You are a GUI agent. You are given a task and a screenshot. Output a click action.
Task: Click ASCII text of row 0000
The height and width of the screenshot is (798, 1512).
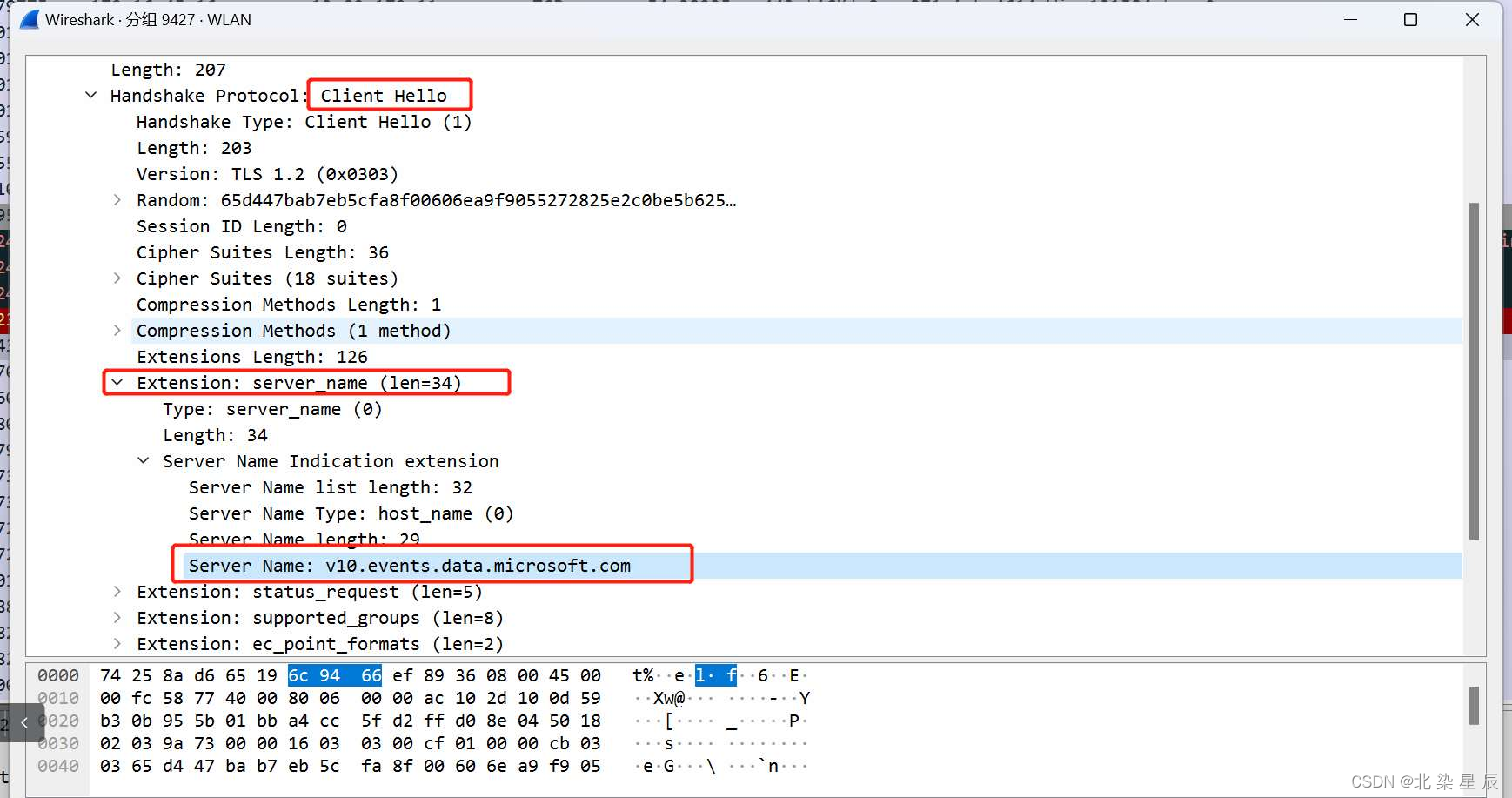point(719,675)
